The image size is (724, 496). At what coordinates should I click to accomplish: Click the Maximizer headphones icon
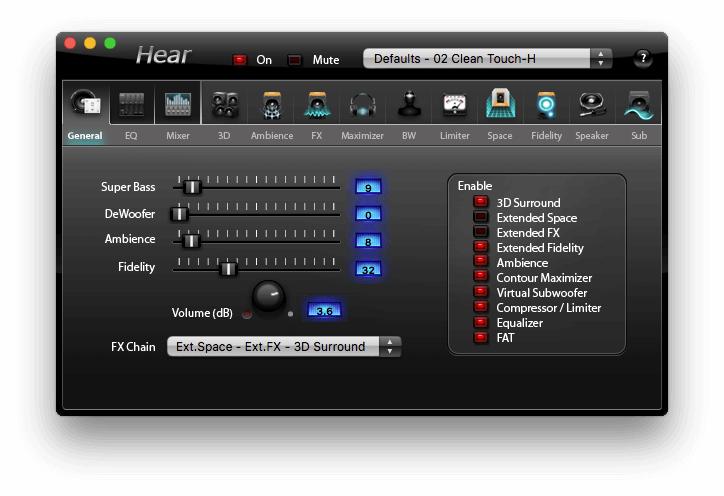(362, 105)
